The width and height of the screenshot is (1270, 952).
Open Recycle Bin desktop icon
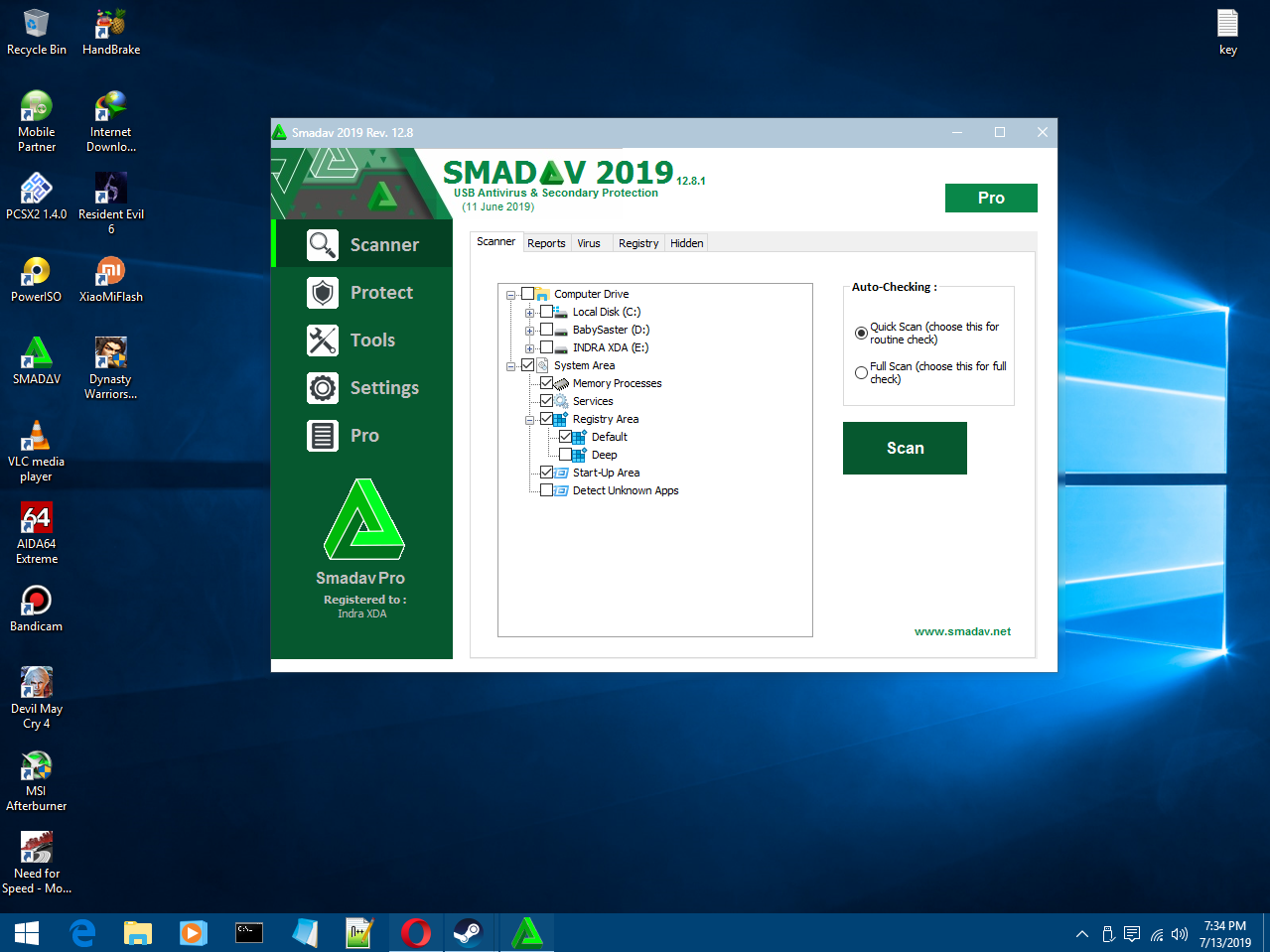tap(37, 32)
